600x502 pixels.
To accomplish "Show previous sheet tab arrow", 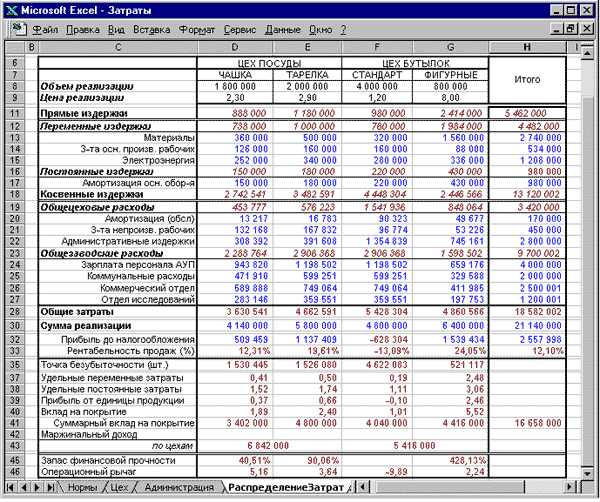I will [24, 487].
